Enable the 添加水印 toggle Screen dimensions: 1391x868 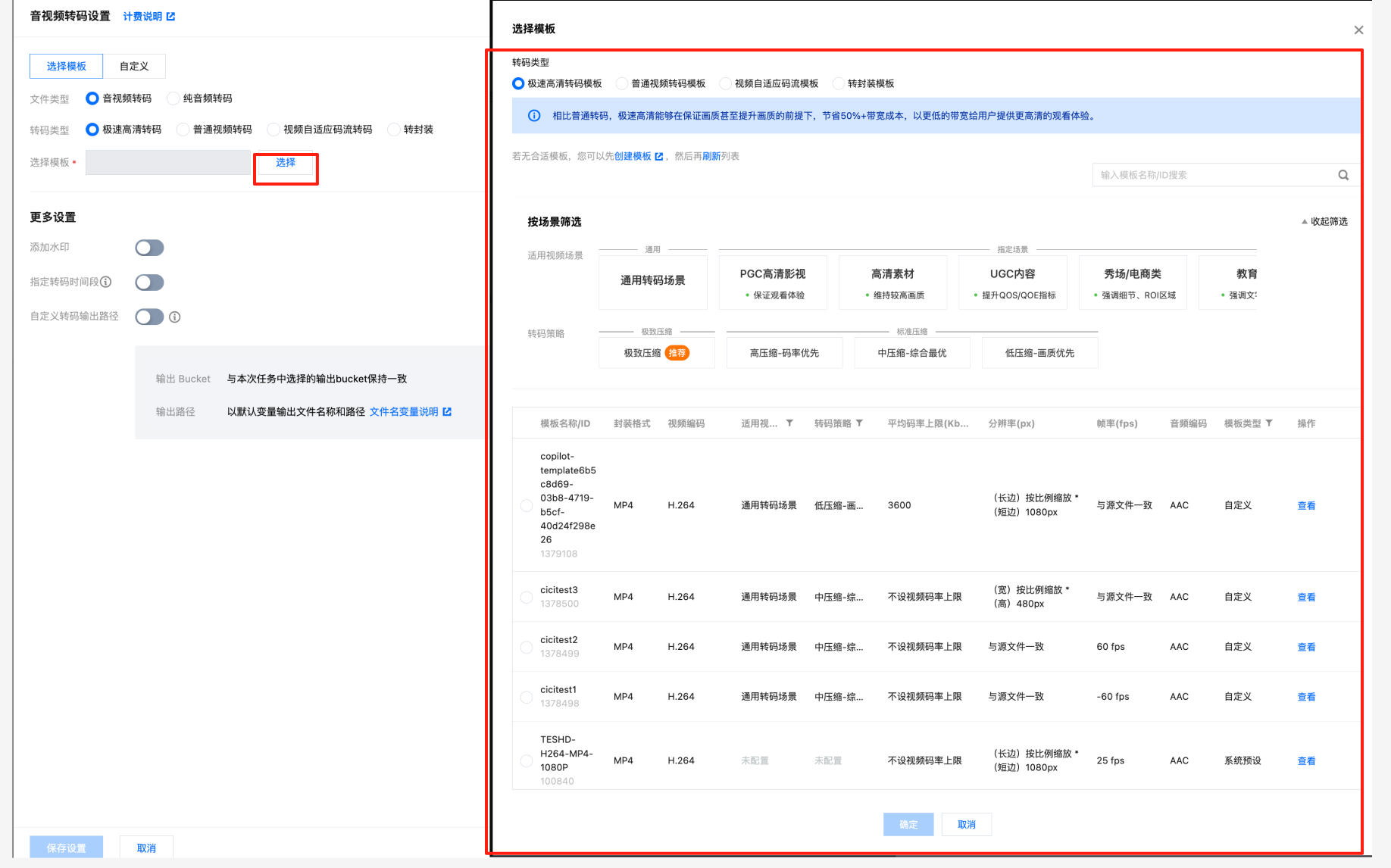(149, 248)
